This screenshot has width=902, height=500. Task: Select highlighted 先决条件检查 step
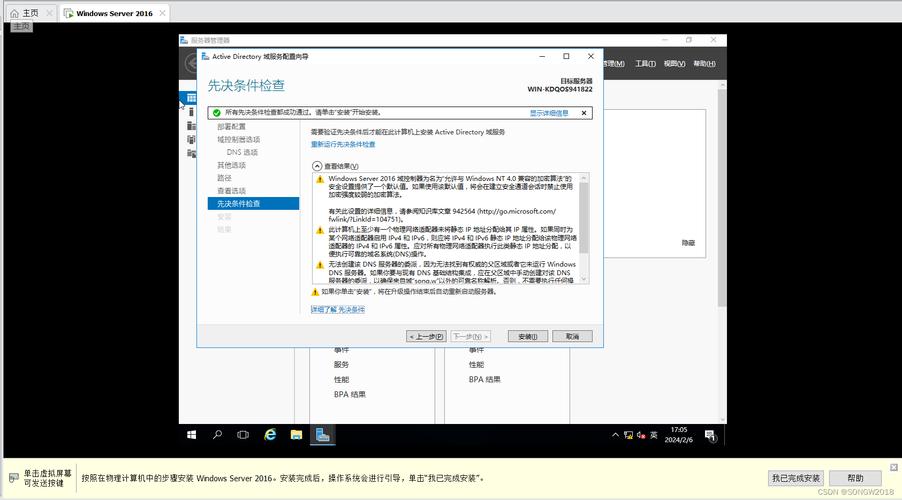(x=253, y=204)
